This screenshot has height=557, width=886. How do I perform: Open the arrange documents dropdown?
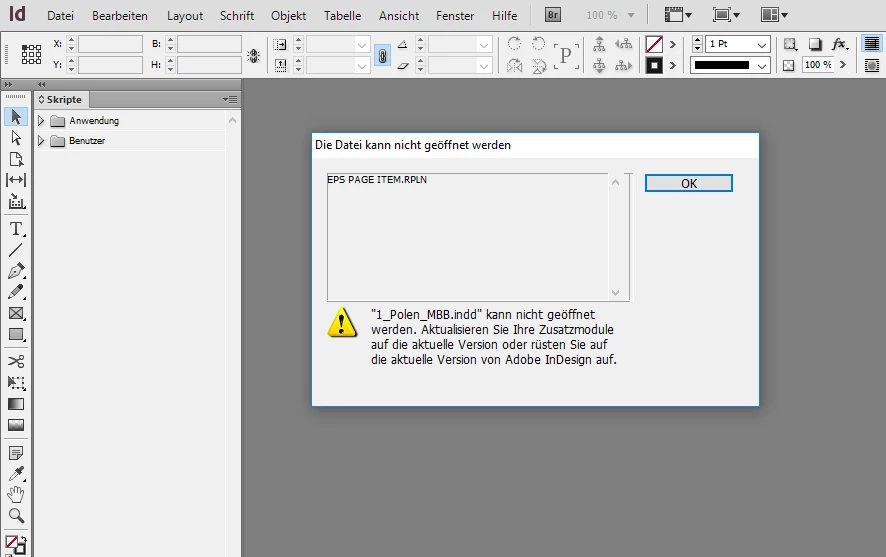(x=774, y=15)
